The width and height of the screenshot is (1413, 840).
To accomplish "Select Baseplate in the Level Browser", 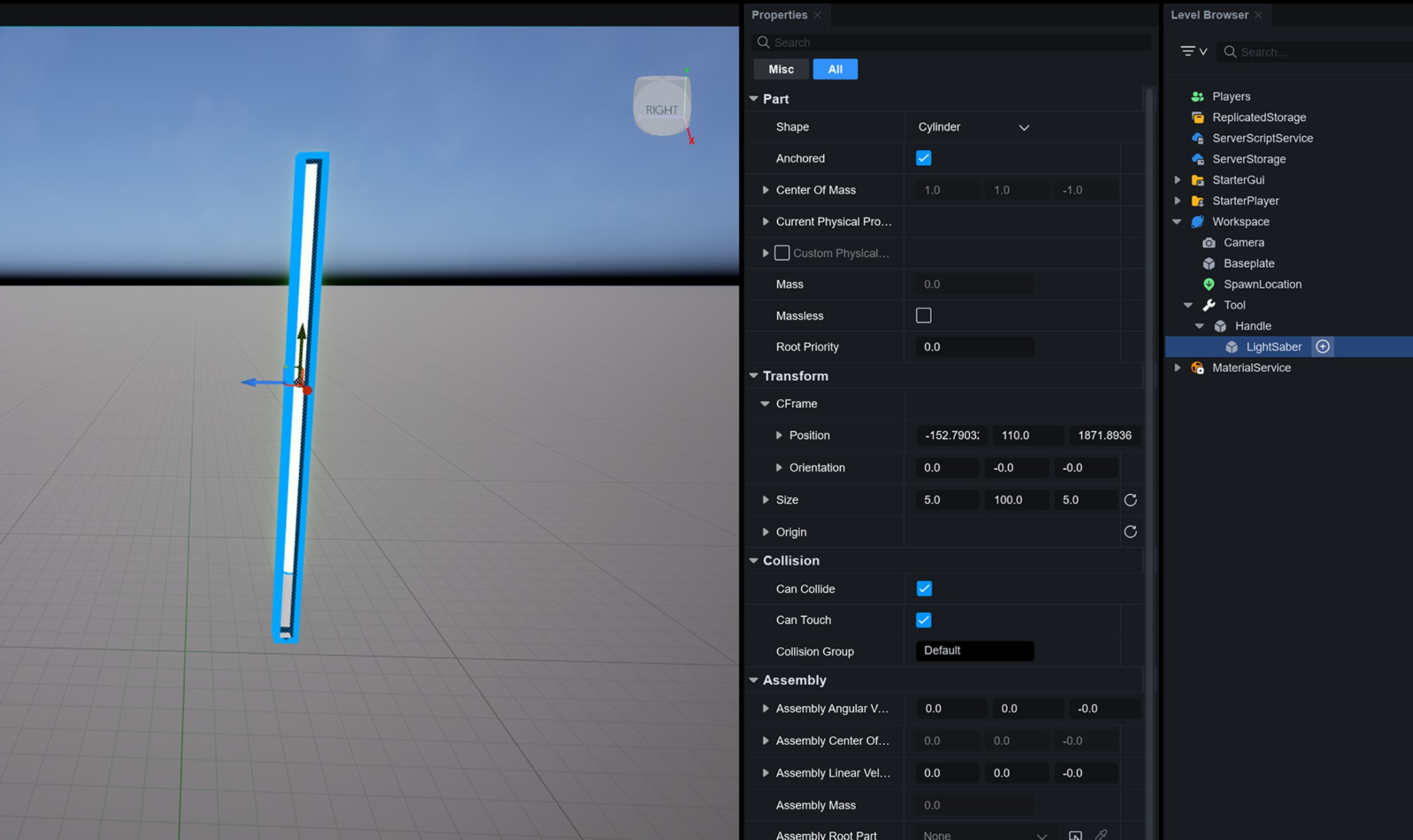I will pyautogui.click(x=1249, y=263).
